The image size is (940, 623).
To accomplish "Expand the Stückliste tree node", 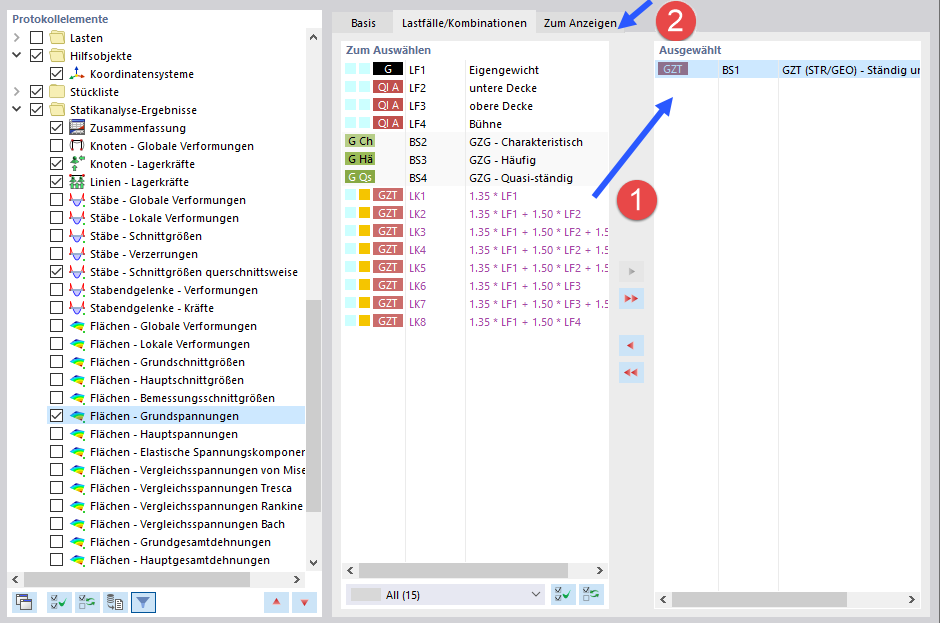I will tap(17, 92).
